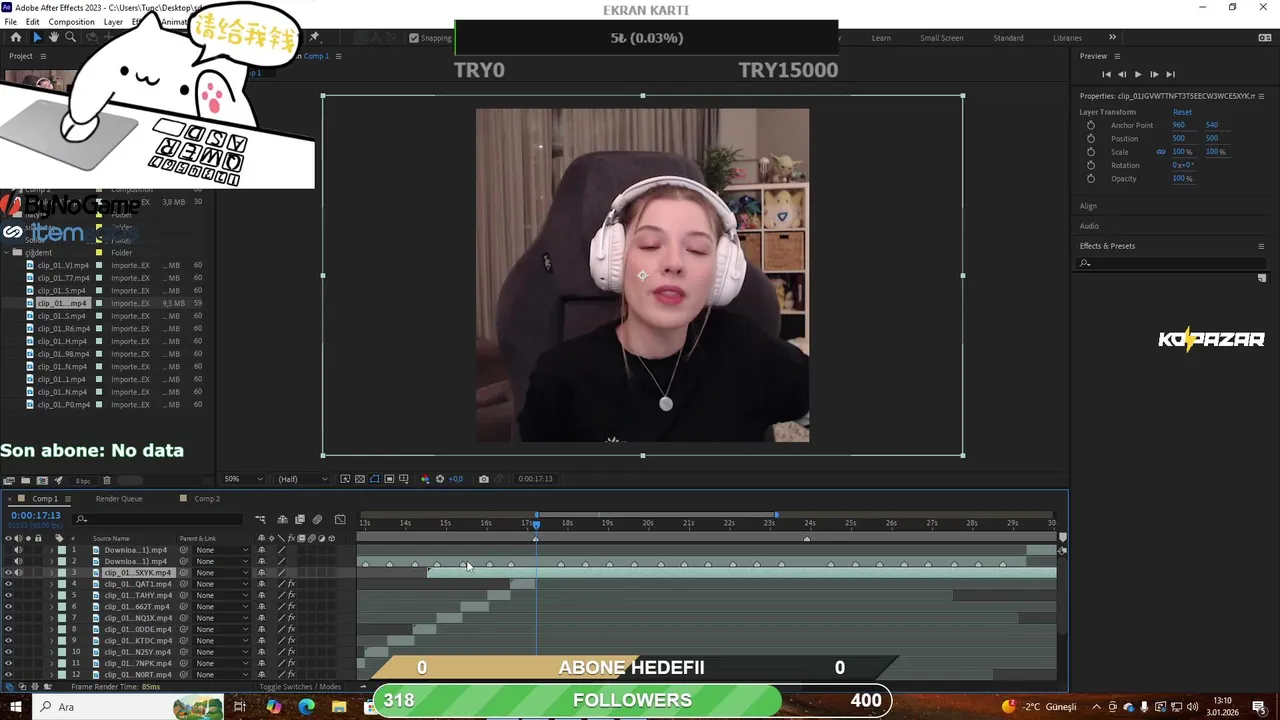Step forward one frame in Preview
Screen dimensions: 1280x720
[x=1154, y=74]
